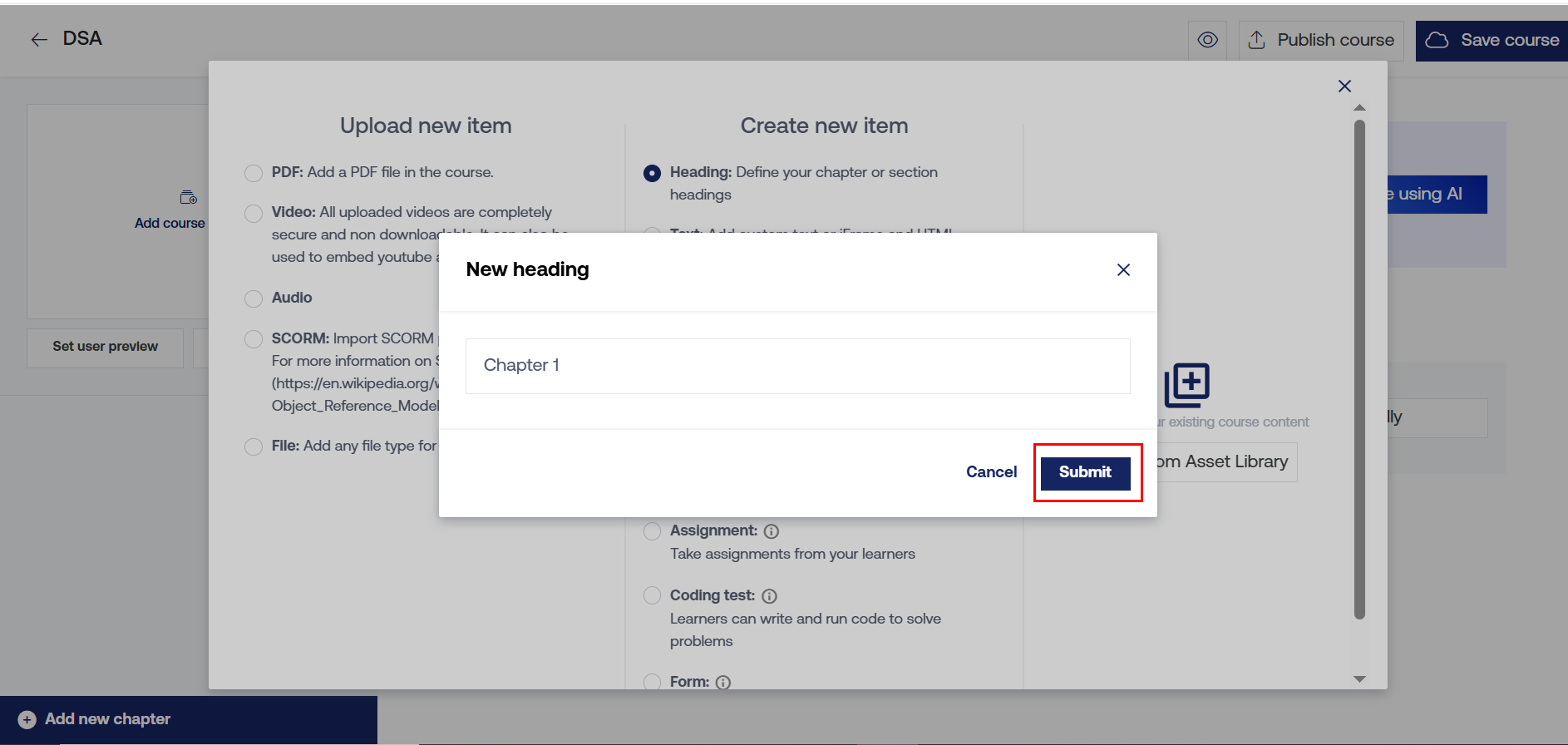Image resolution: width=1568 pixels, height=745 pixels.
Task: Click the Assignment info icon
Action: tap(772, 531)
